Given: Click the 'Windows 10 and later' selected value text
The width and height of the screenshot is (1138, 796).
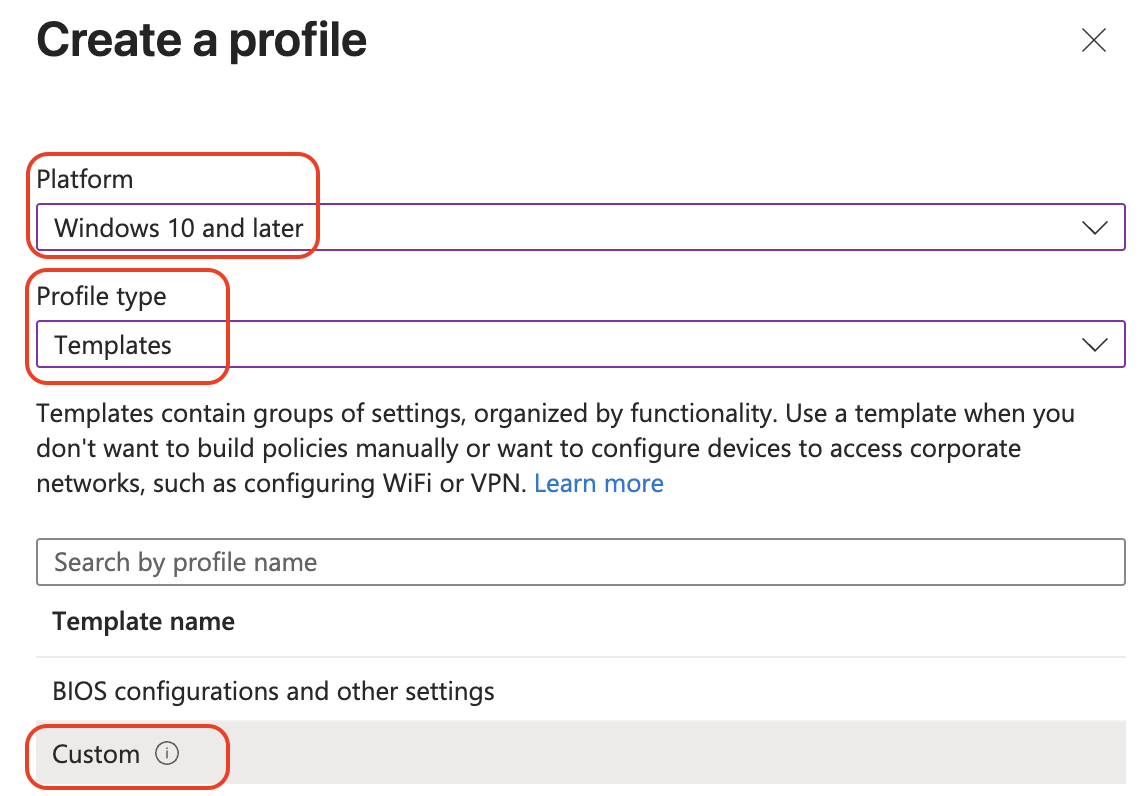Looking at the screenshot, I should 179,228.
